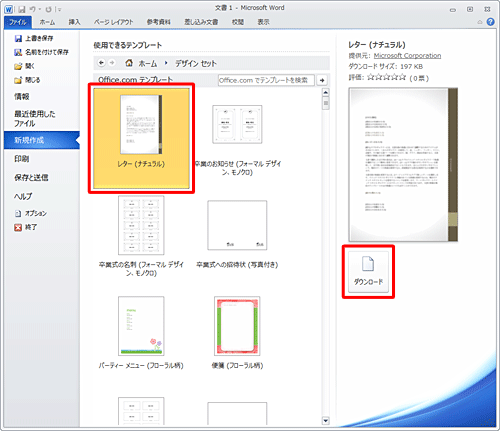Viewport: 500px width, 431px height.
Task: Click 名前を付けて保存 in the backstage menu
Action: 41,52
